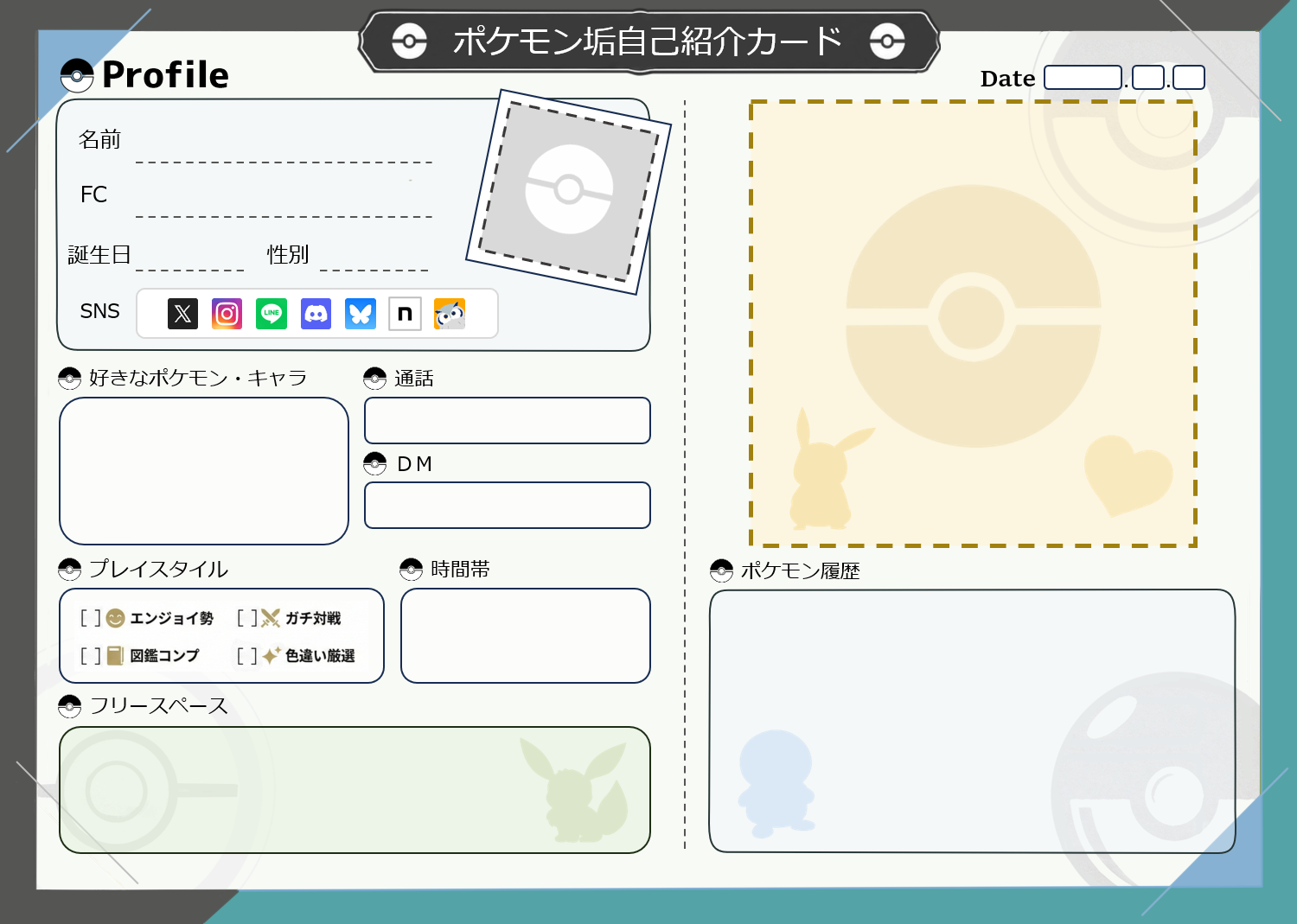The image size is (1297, 924).
Task: Click the ポケモン履歴 heading text
Action: tap(800, 571)
